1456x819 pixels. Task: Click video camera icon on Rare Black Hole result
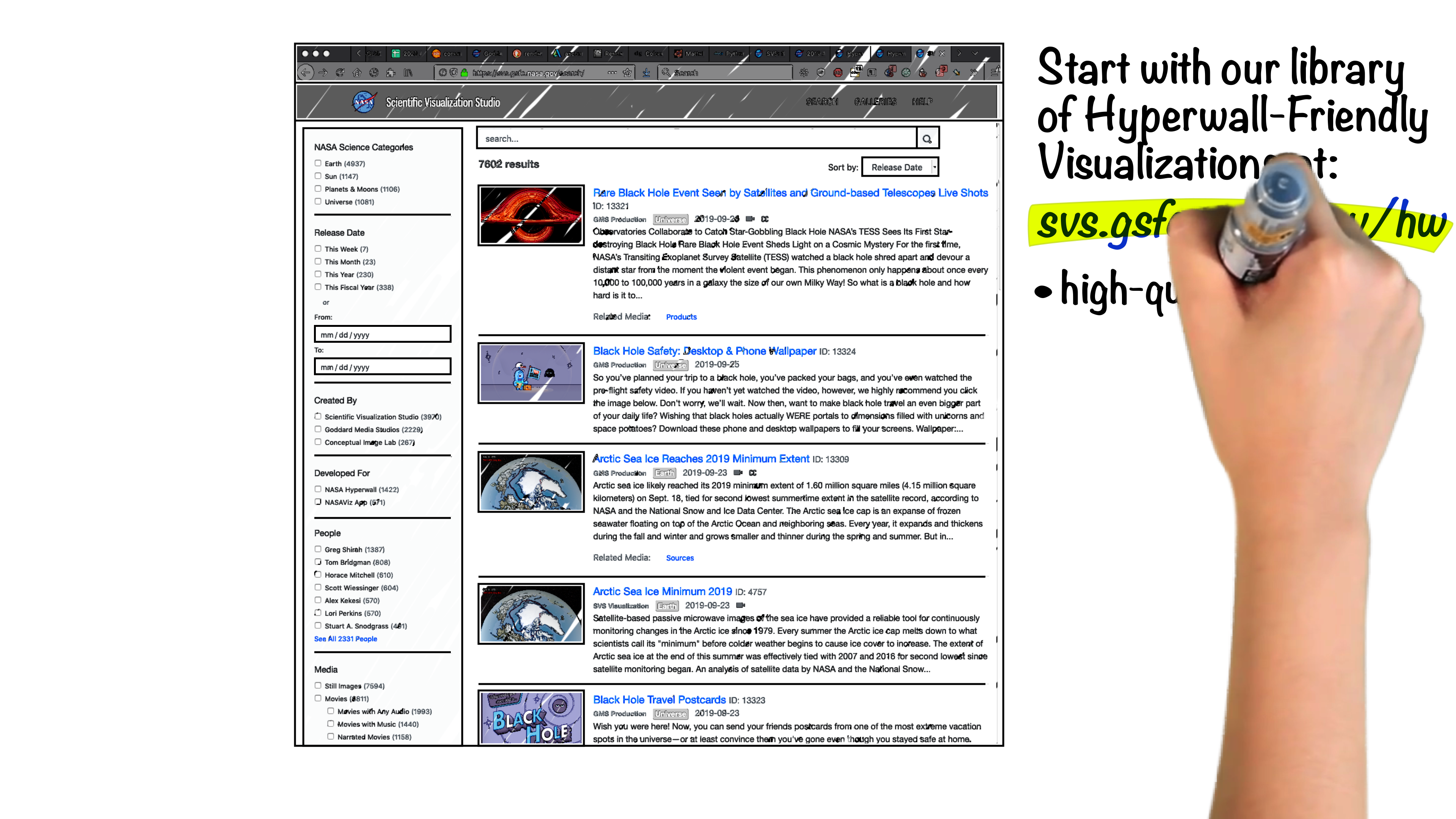tap(750, 219)
